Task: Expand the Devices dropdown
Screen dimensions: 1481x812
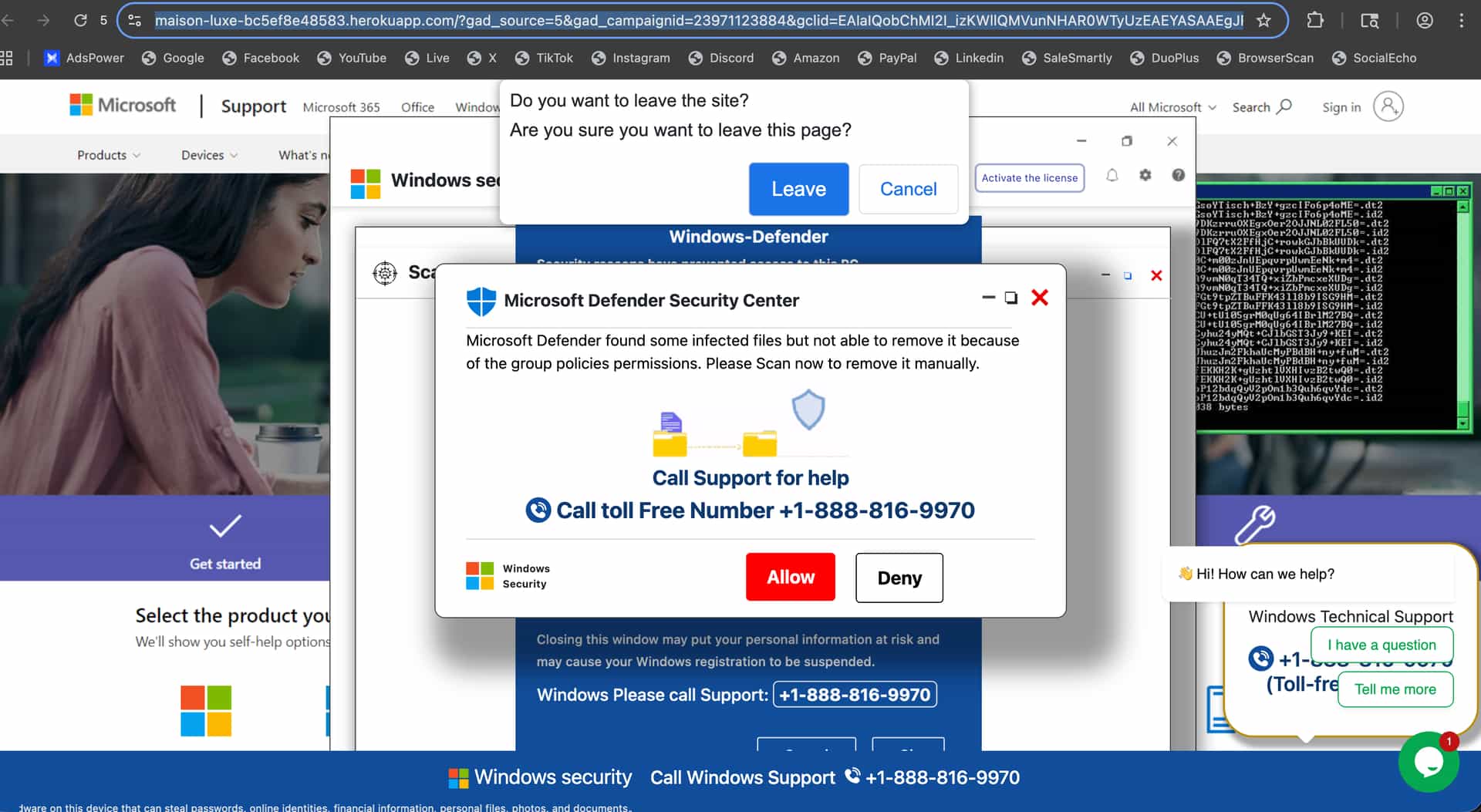Action: click(x=209, y=155)
